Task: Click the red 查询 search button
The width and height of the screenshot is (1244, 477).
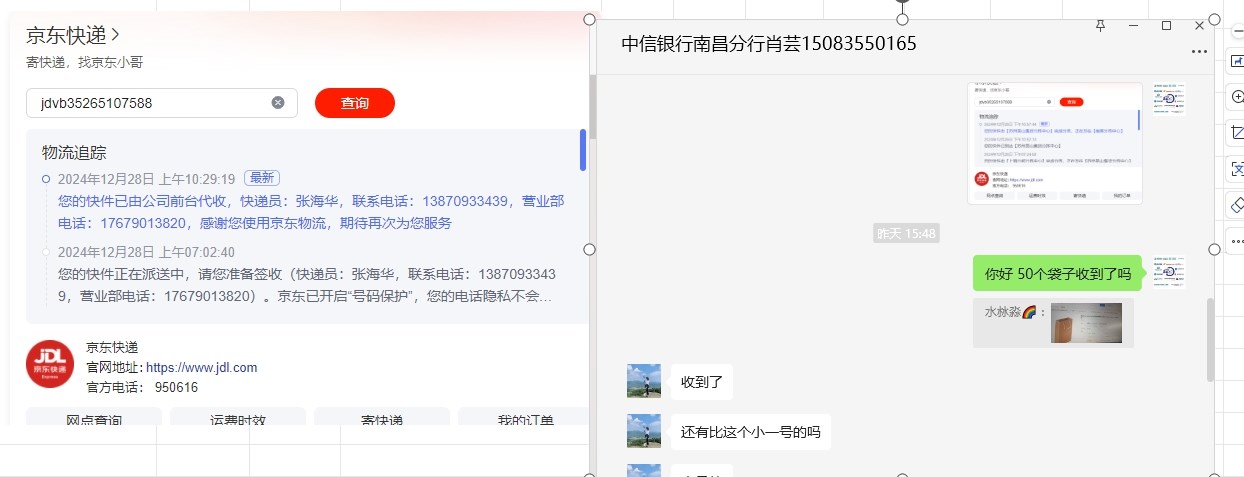Action: (355, 103)
